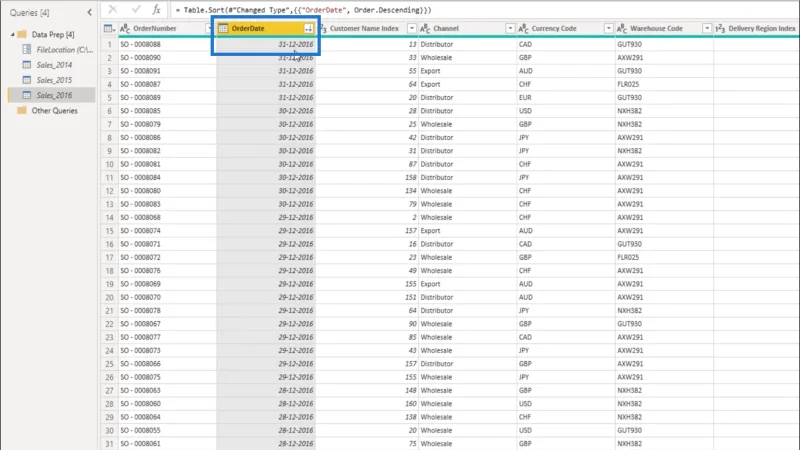Open the Sales_2014 query
The height and width of the screenshot is (450, 800).
(x=54, y=65)
